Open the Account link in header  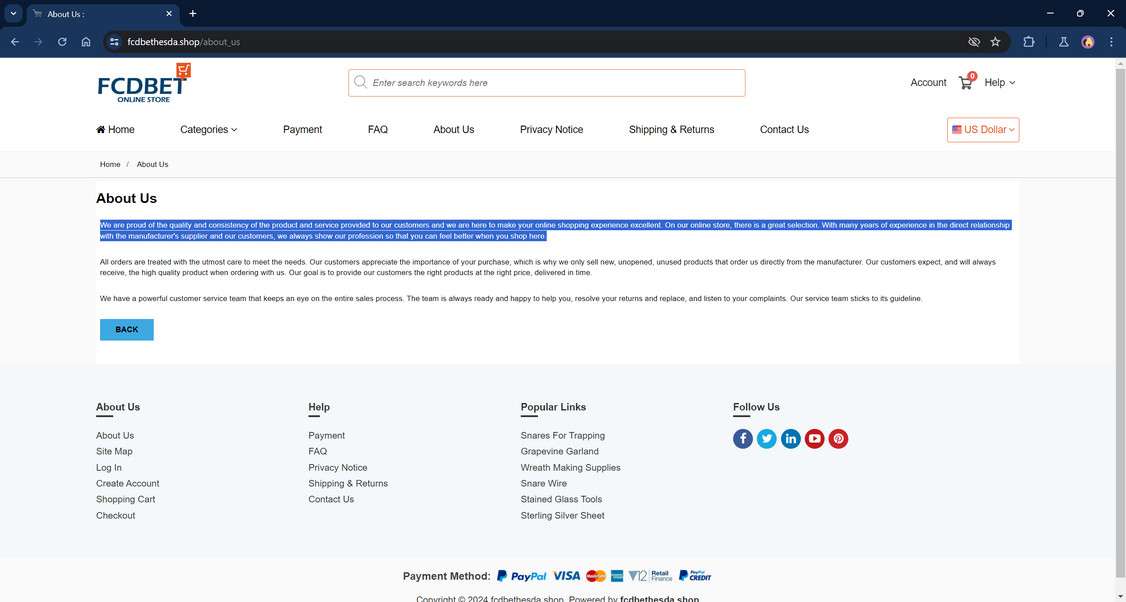point(928,83)
